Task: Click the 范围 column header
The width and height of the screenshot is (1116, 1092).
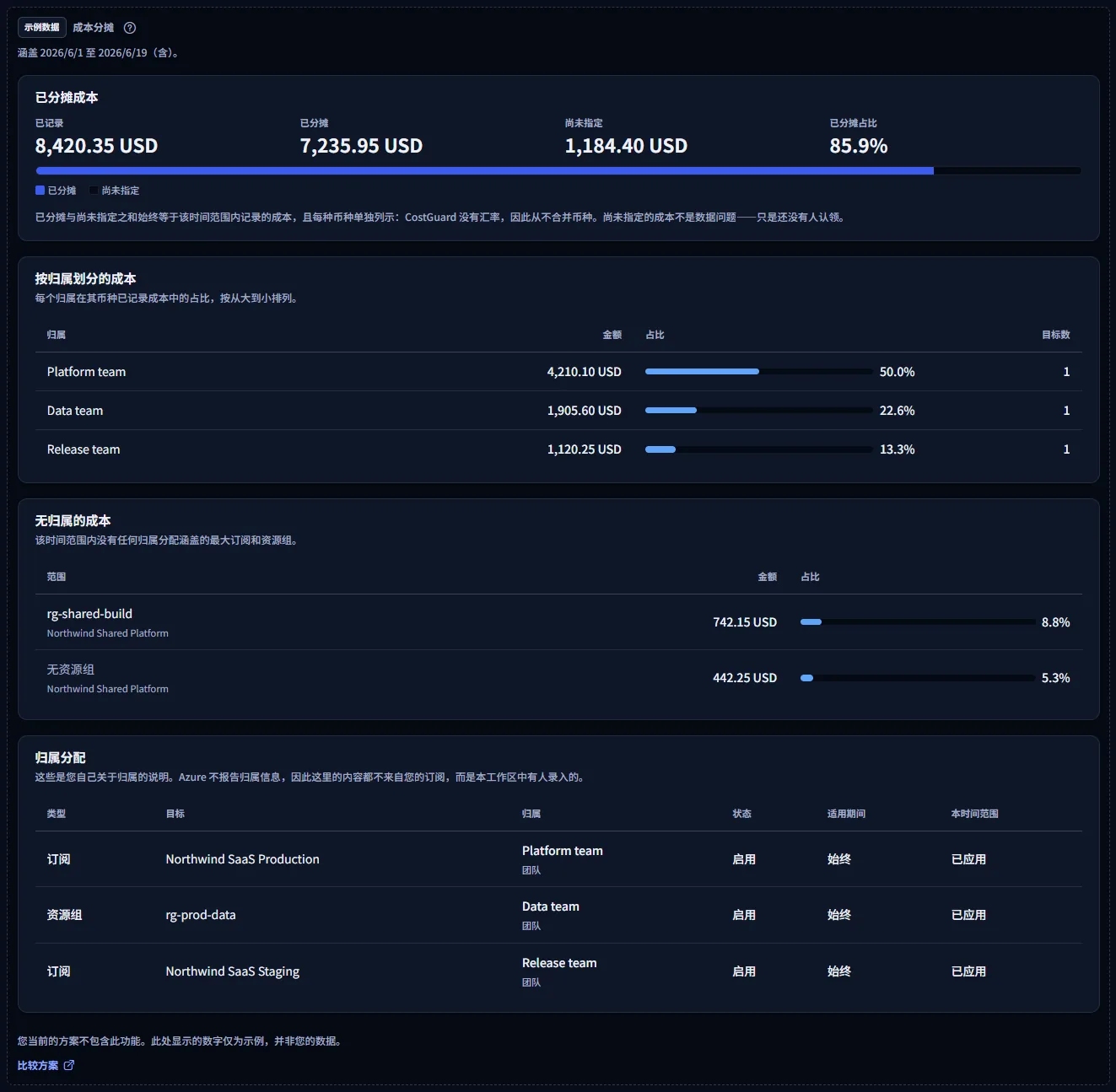Action: point(57,577)
